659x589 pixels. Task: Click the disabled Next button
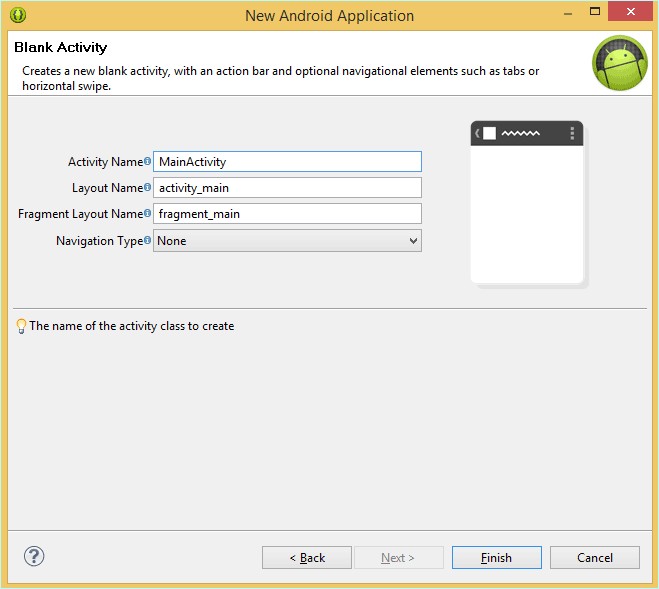coord(399,557)
